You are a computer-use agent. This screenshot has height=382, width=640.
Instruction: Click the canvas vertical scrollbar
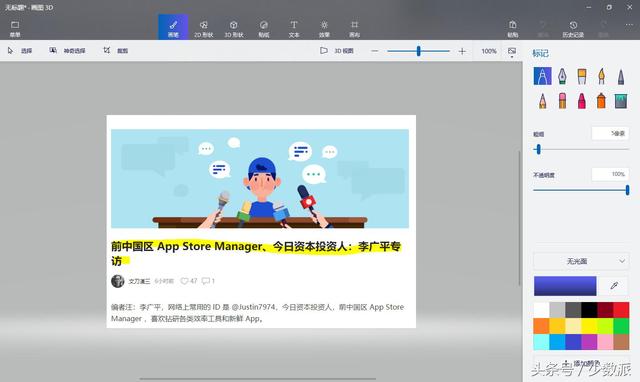(x=519, y=218)
